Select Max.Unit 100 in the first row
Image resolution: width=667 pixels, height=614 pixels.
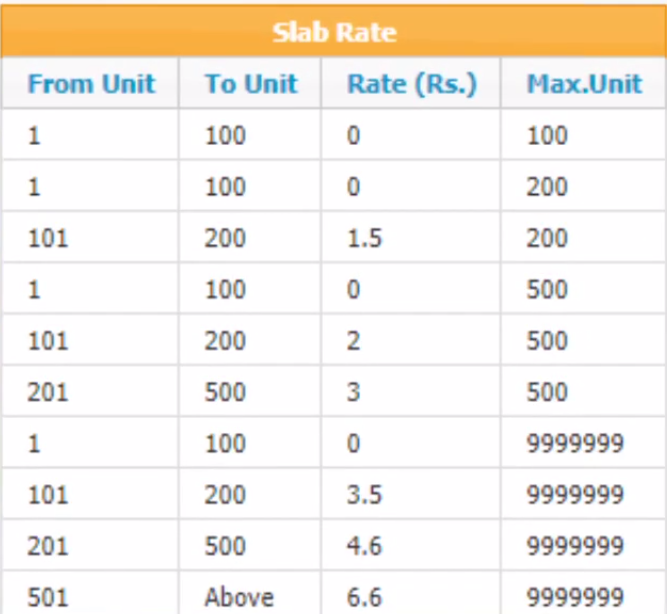coord(584,134)
